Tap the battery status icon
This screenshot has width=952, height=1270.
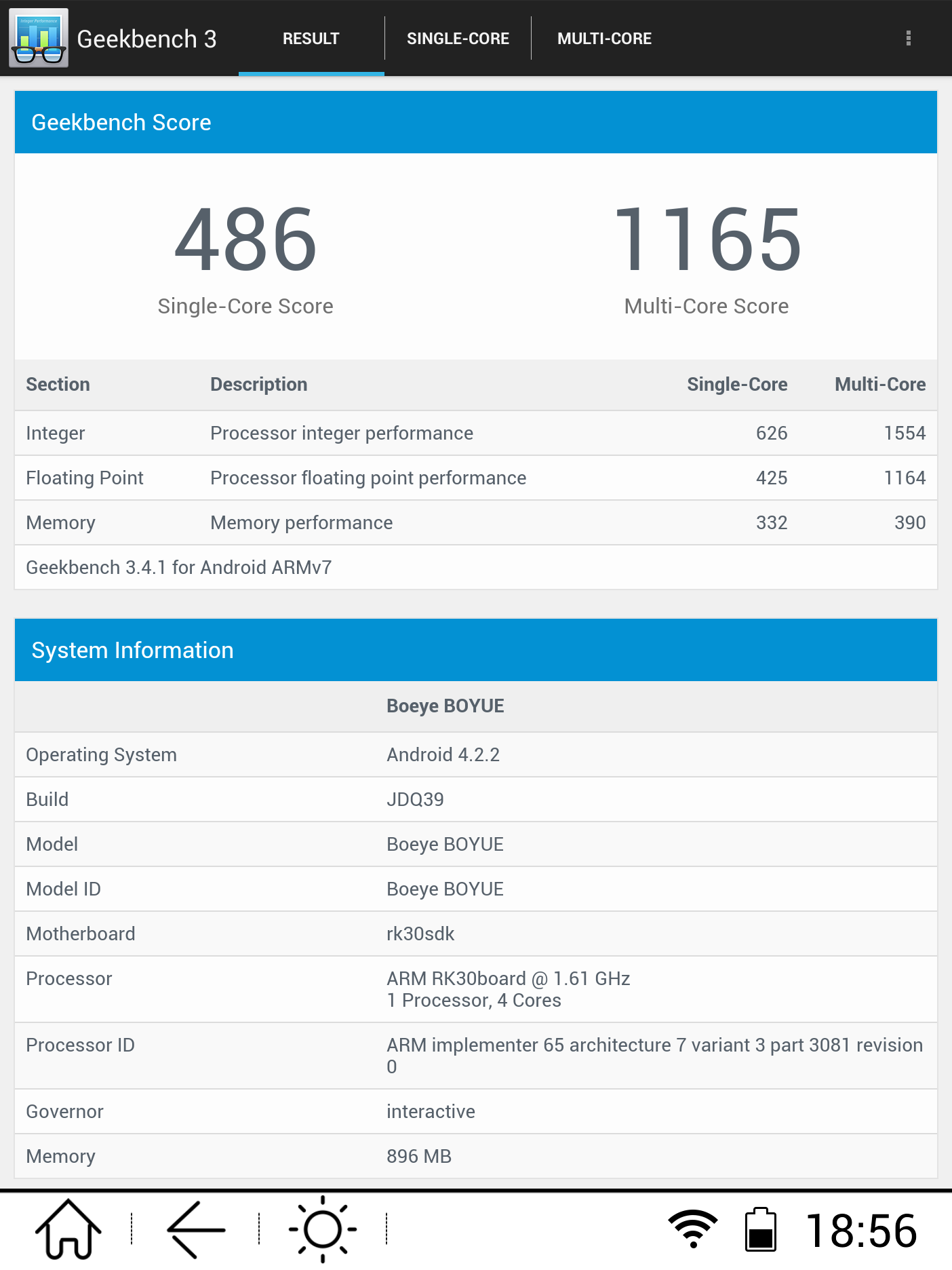pyautogui.click(x=760, y=1229)
